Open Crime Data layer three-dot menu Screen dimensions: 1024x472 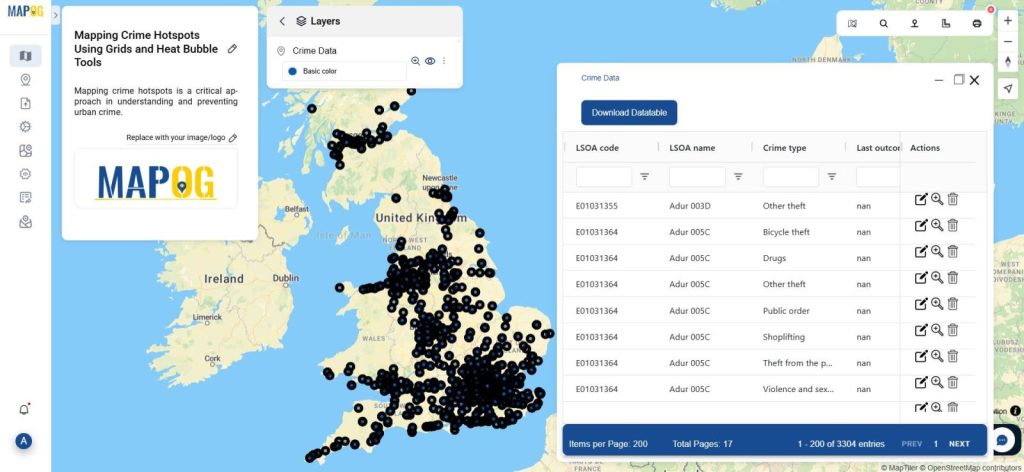coord(444,61)
